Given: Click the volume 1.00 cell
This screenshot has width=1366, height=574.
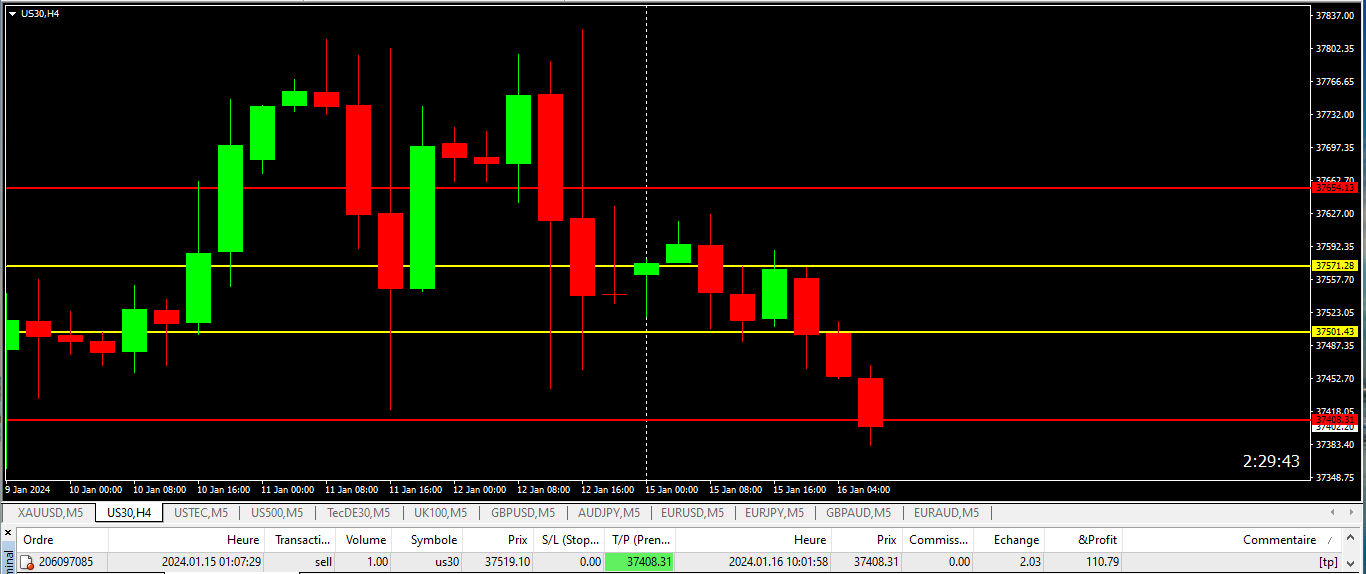Looking at the screenshot, I should (x=376, y=562).
